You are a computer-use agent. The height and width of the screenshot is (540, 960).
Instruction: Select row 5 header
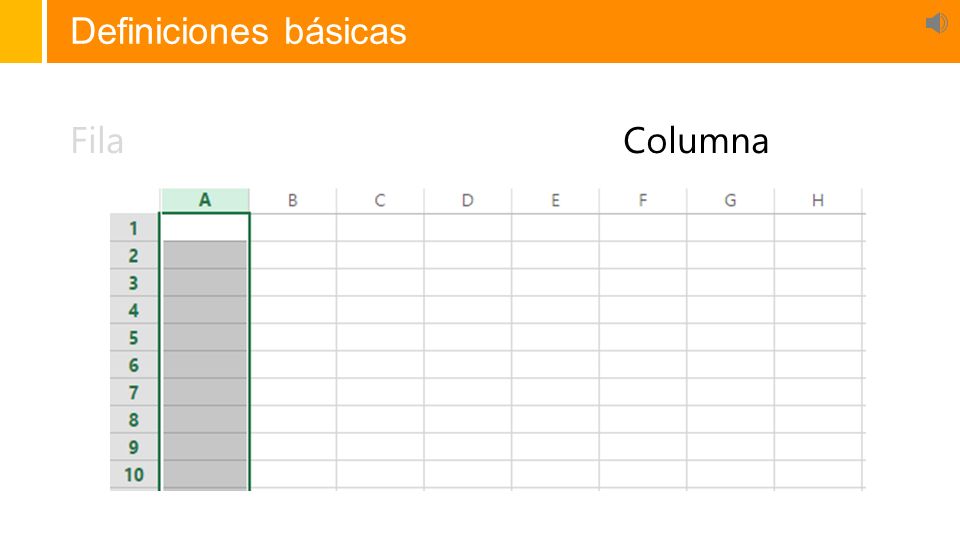134,337
